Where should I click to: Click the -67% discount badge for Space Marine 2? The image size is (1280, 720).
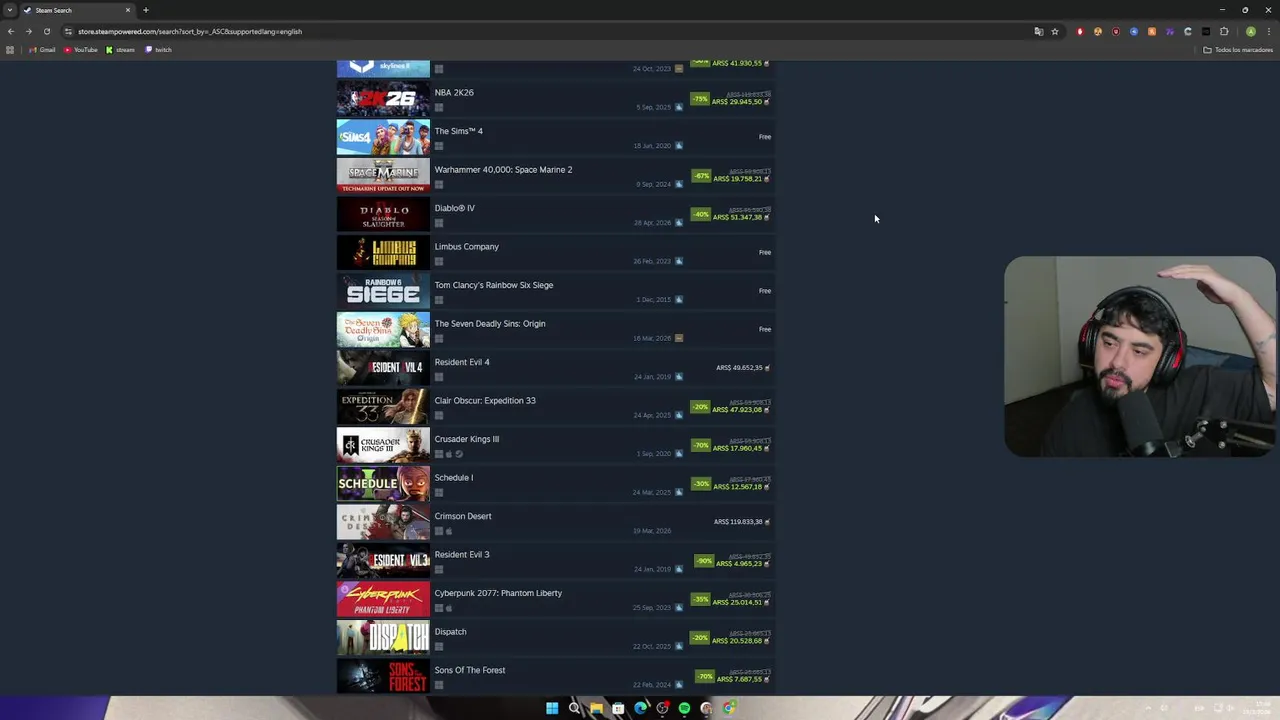tap(700, 176)
